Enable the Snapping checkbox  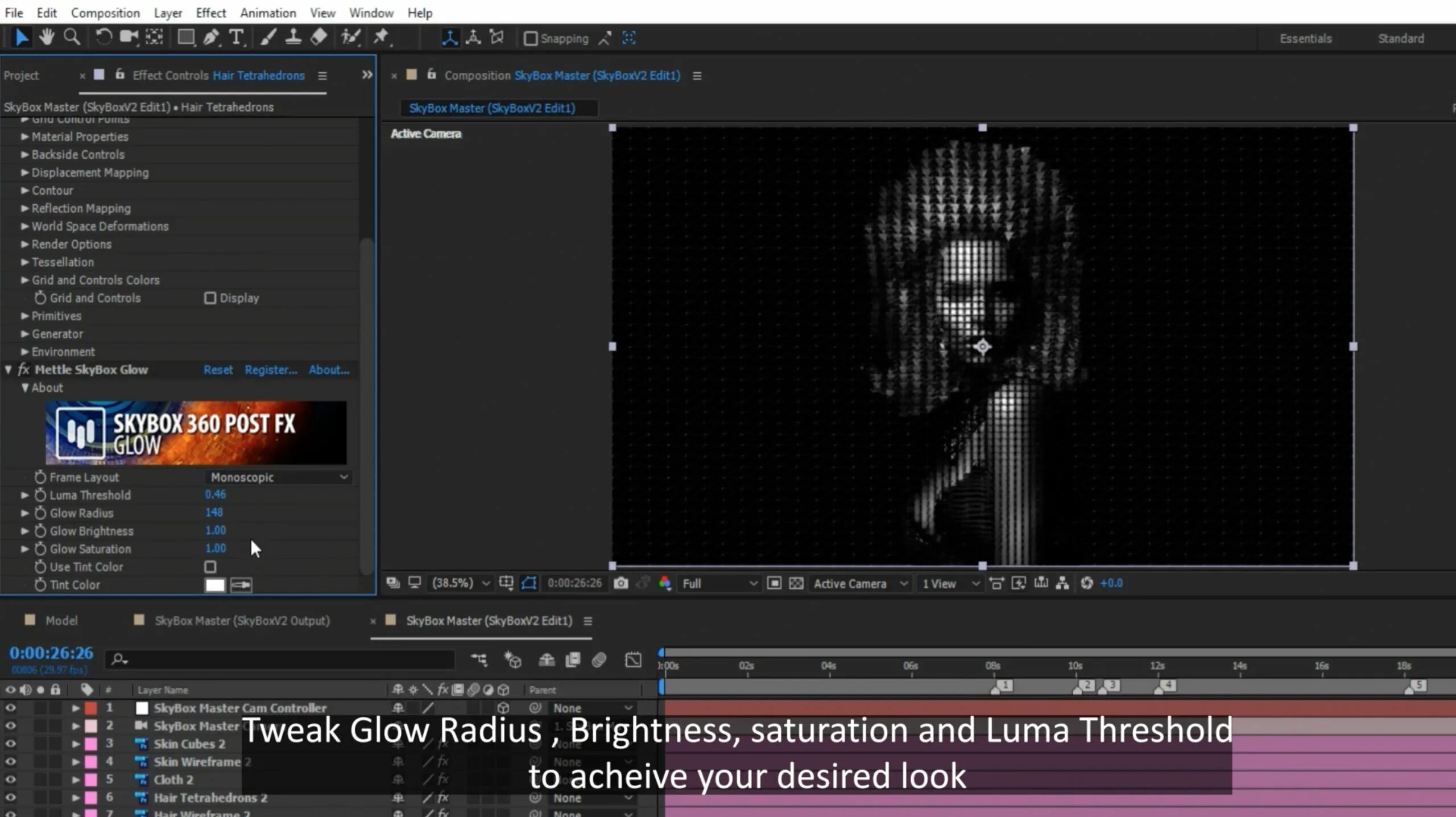click(530, 39)
